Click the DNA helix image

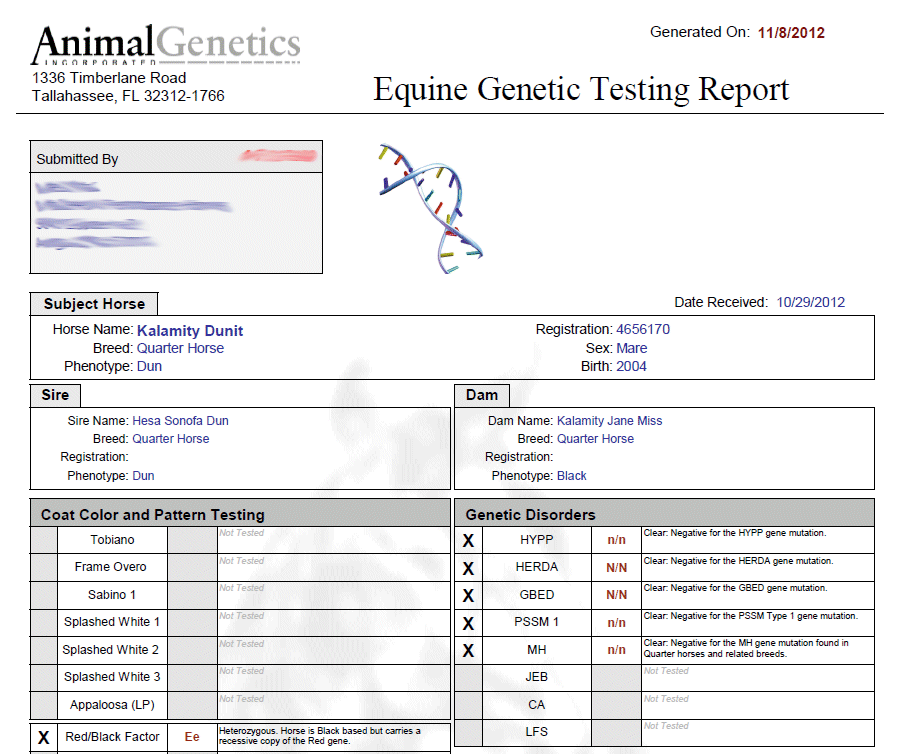click(x=430, y=208)
